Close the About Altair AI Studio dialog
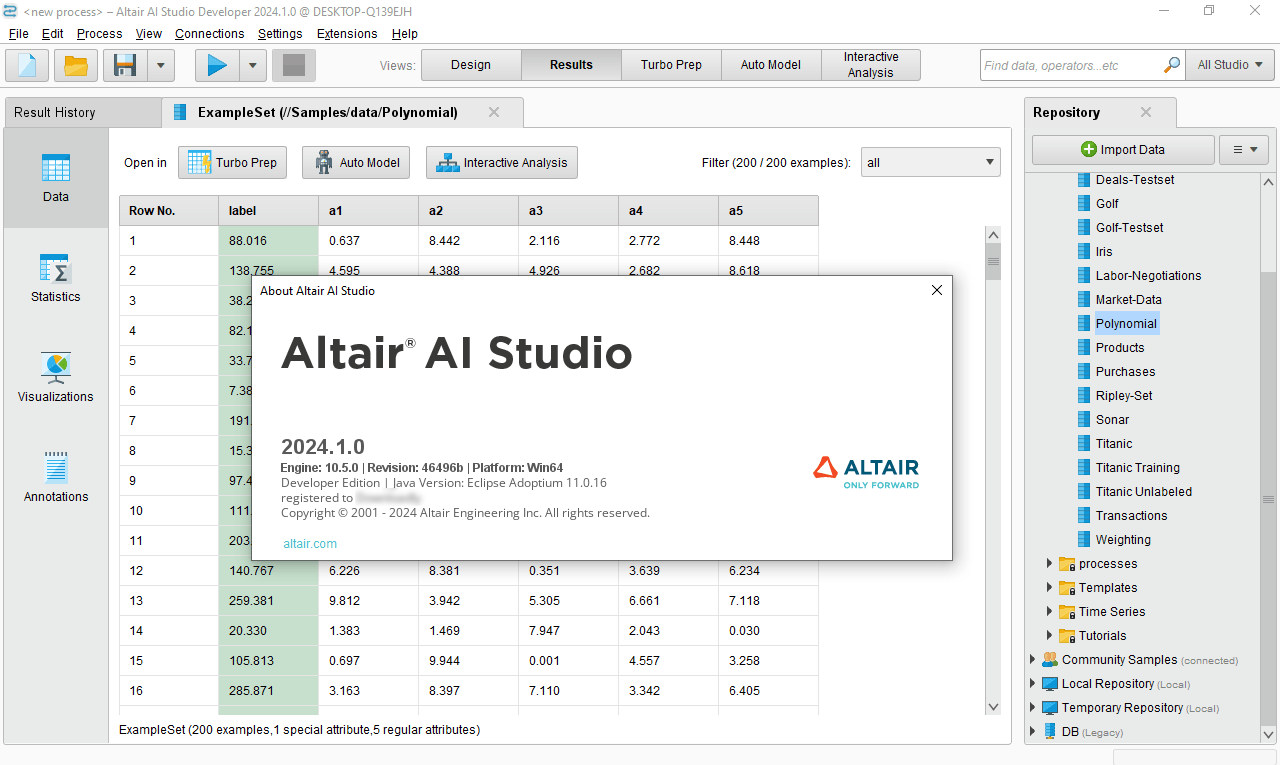This screenshot has height=765, width=1280. click(937, 290)
